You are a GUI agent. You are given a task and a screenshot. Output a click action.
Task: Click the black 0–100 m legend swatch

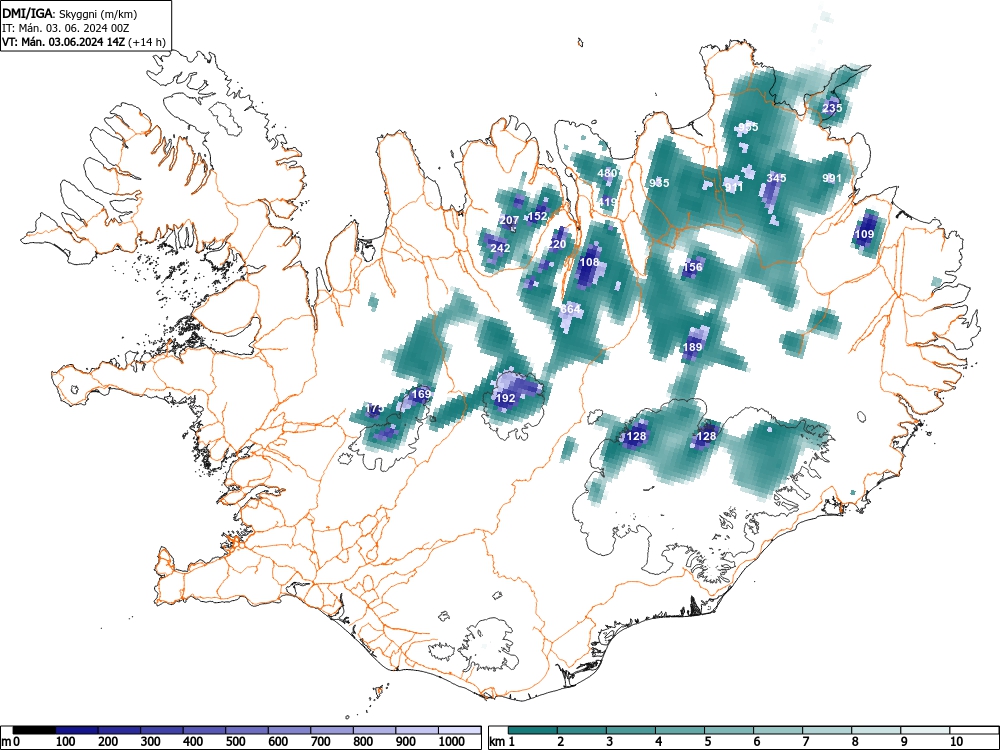point(34,730)
